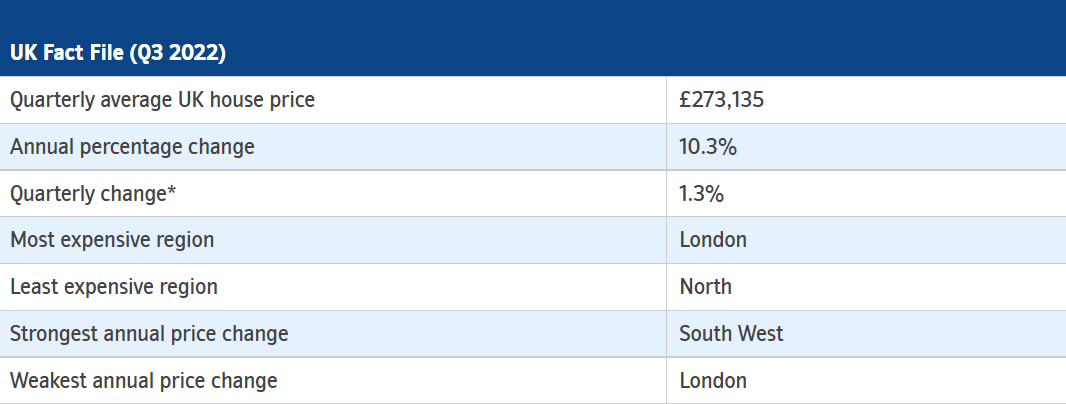Click London in Most expensive region row
The height and width of the screenshot is (404, 1066).
tap(713, 240)
